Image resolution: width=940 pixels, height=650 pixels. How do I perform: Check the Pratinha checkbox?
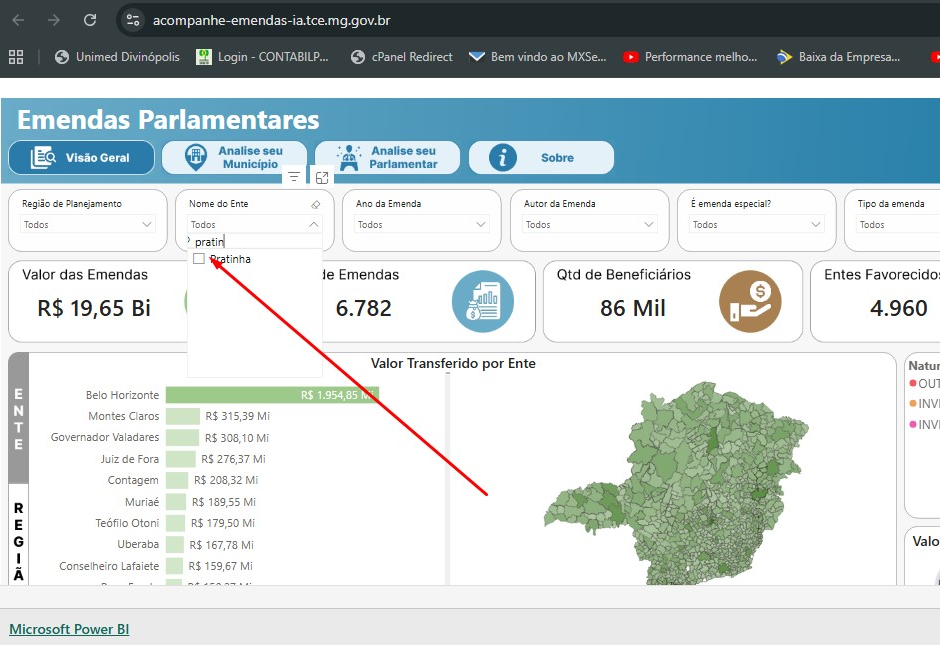199,259
